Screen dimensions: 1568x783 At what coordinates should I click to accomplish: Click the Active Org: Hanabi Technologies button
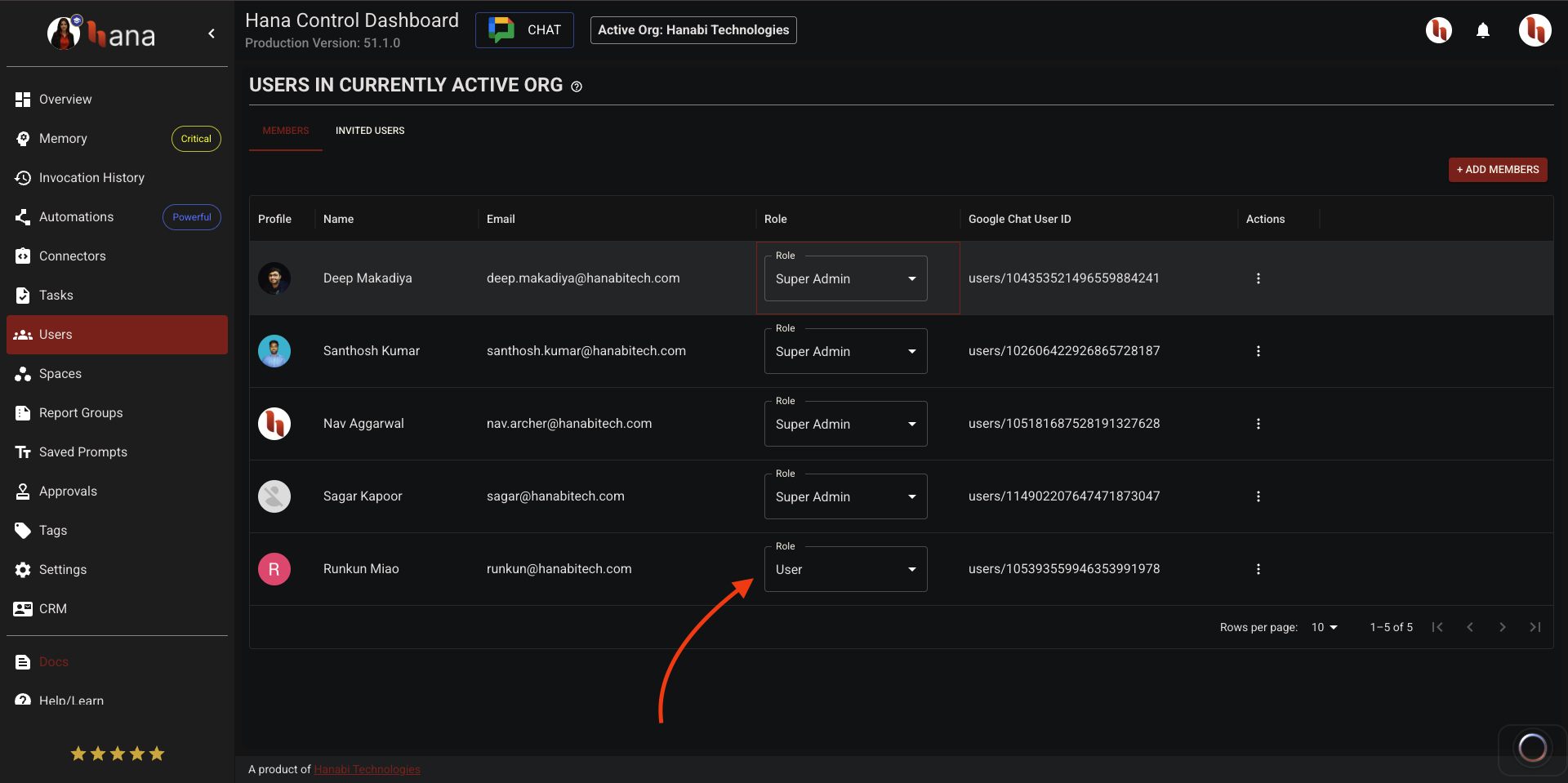point(693,30)
